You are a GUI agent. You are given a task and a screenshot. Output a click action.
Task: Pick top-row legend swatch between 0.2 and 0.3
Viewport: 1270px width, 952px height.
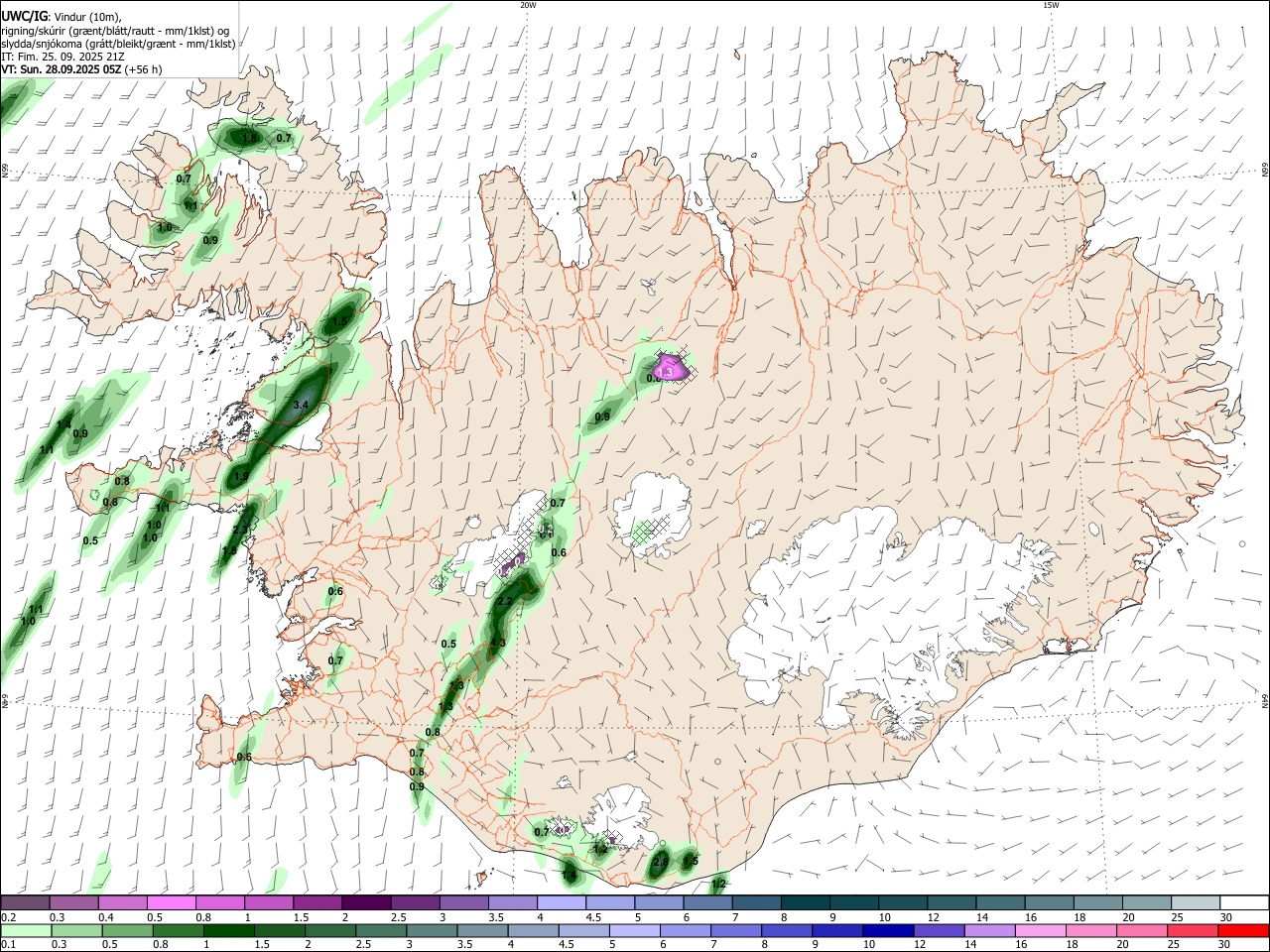[x=25, y=902]
